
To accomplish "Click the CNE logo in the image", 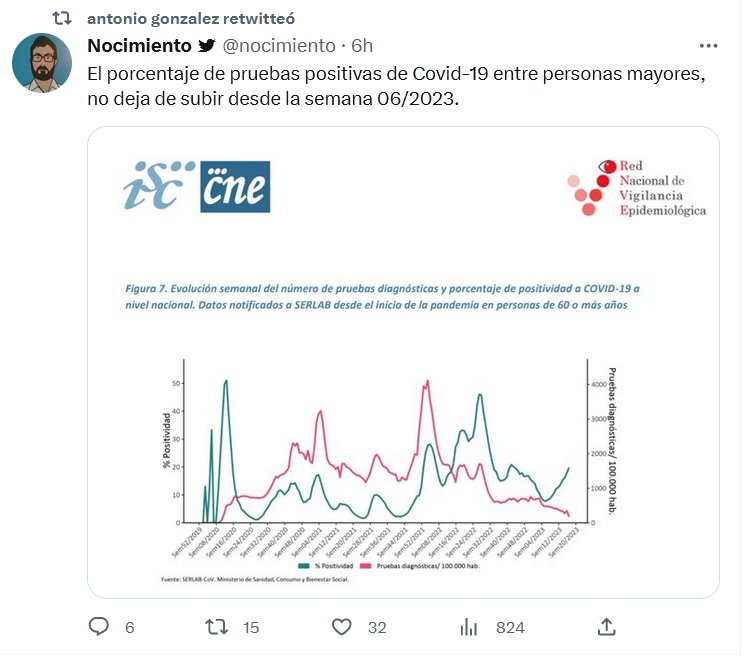I will [234, 187].
